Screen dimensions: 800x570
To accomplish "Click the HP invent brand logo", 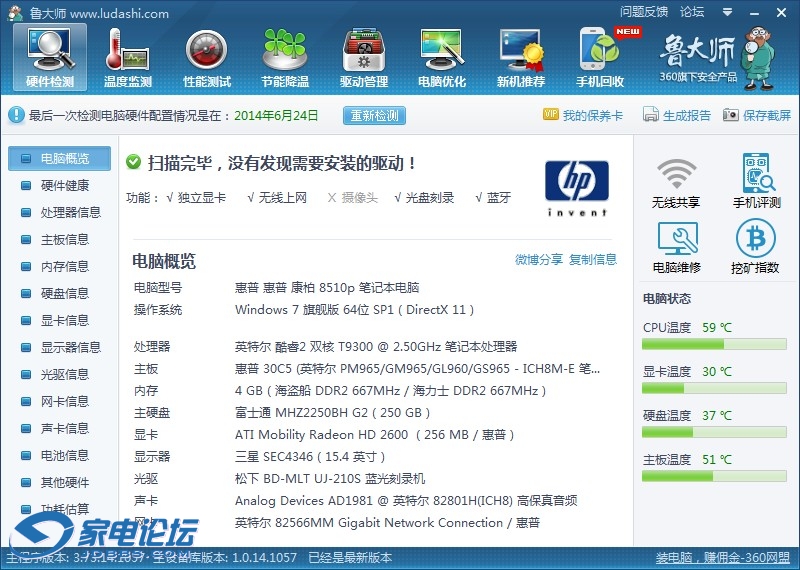I will pyautogui.click(x=577, y=188).
